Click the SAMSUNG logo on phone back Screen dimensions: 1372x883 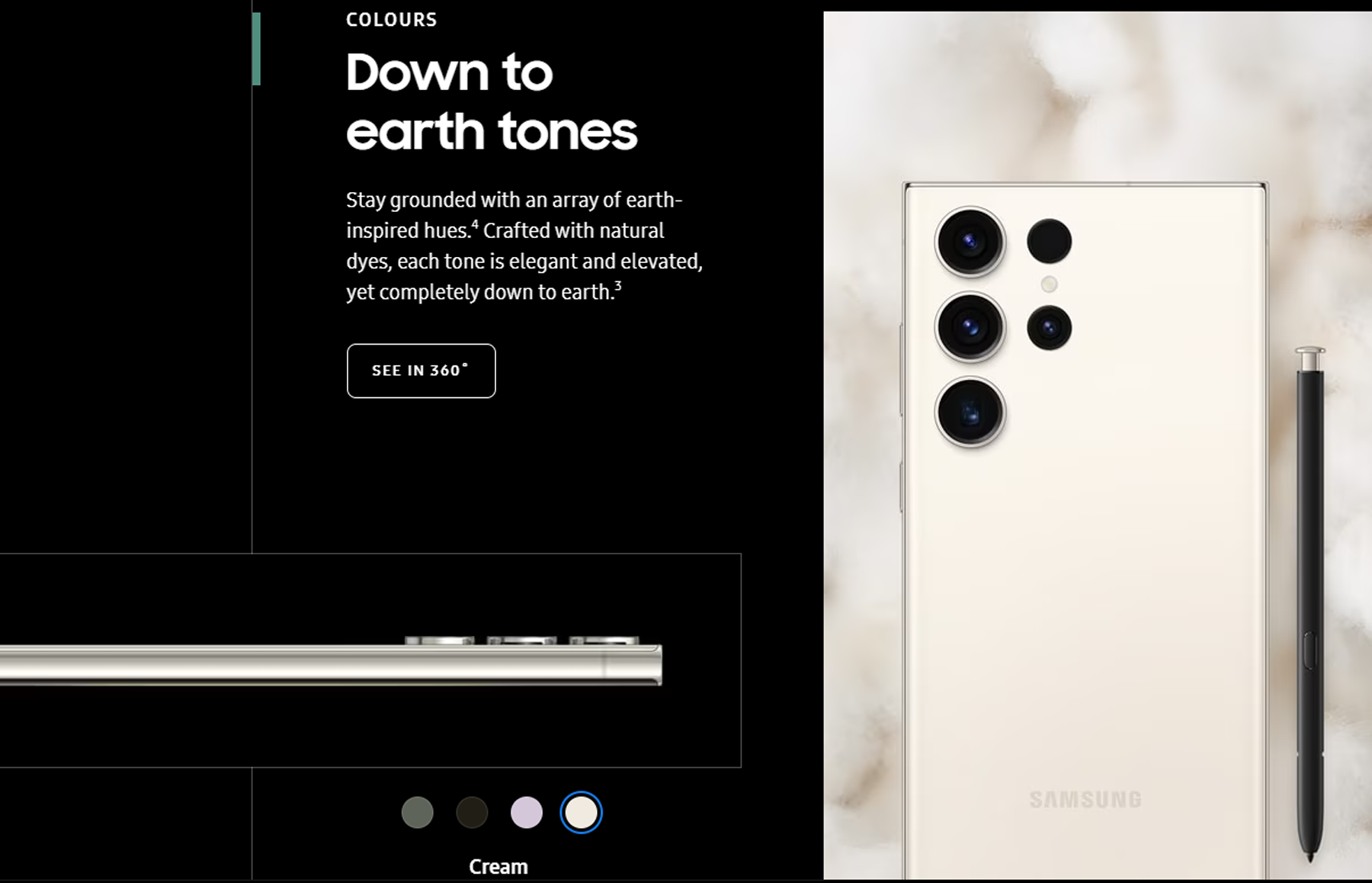[x=1085, y=800]
